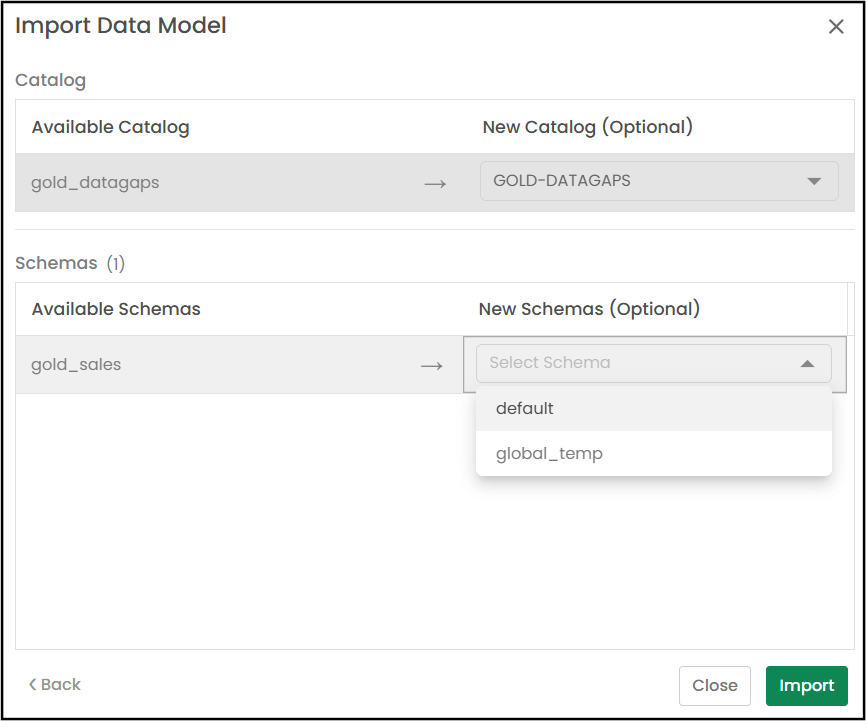Expand the GOLD-DATAGAPS catalog dropdown arrow

coord(814,182)
